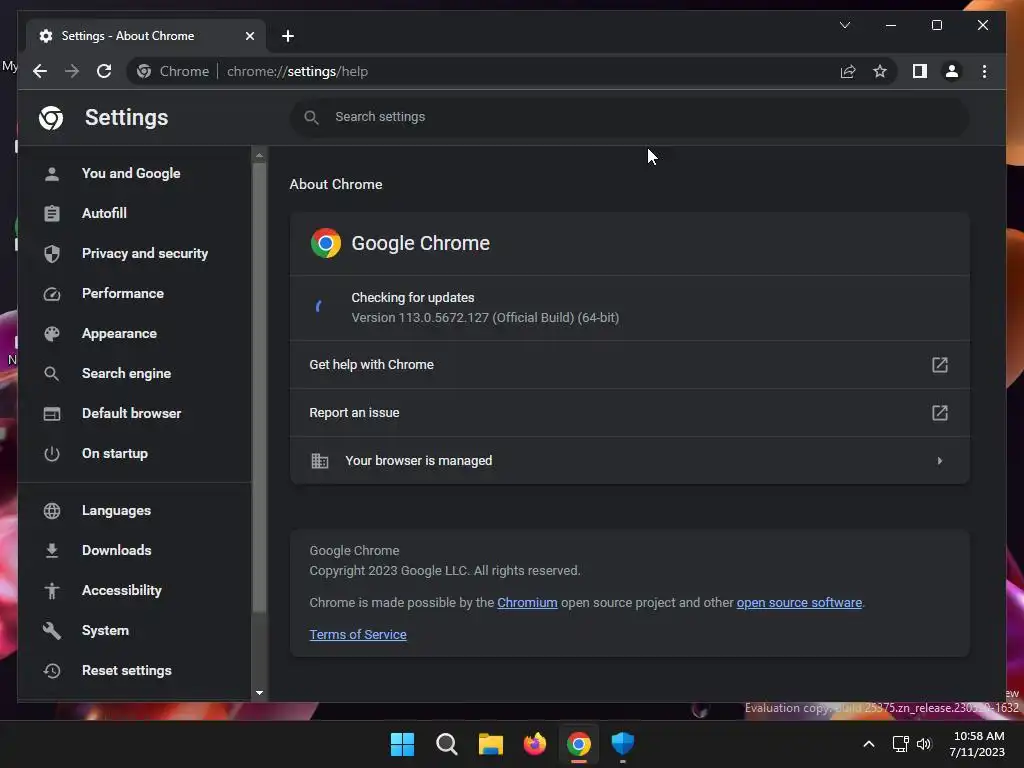Click external link icon for Report an issue
The width and height of the screenshot is (1024, 768).
coord(939,413)
